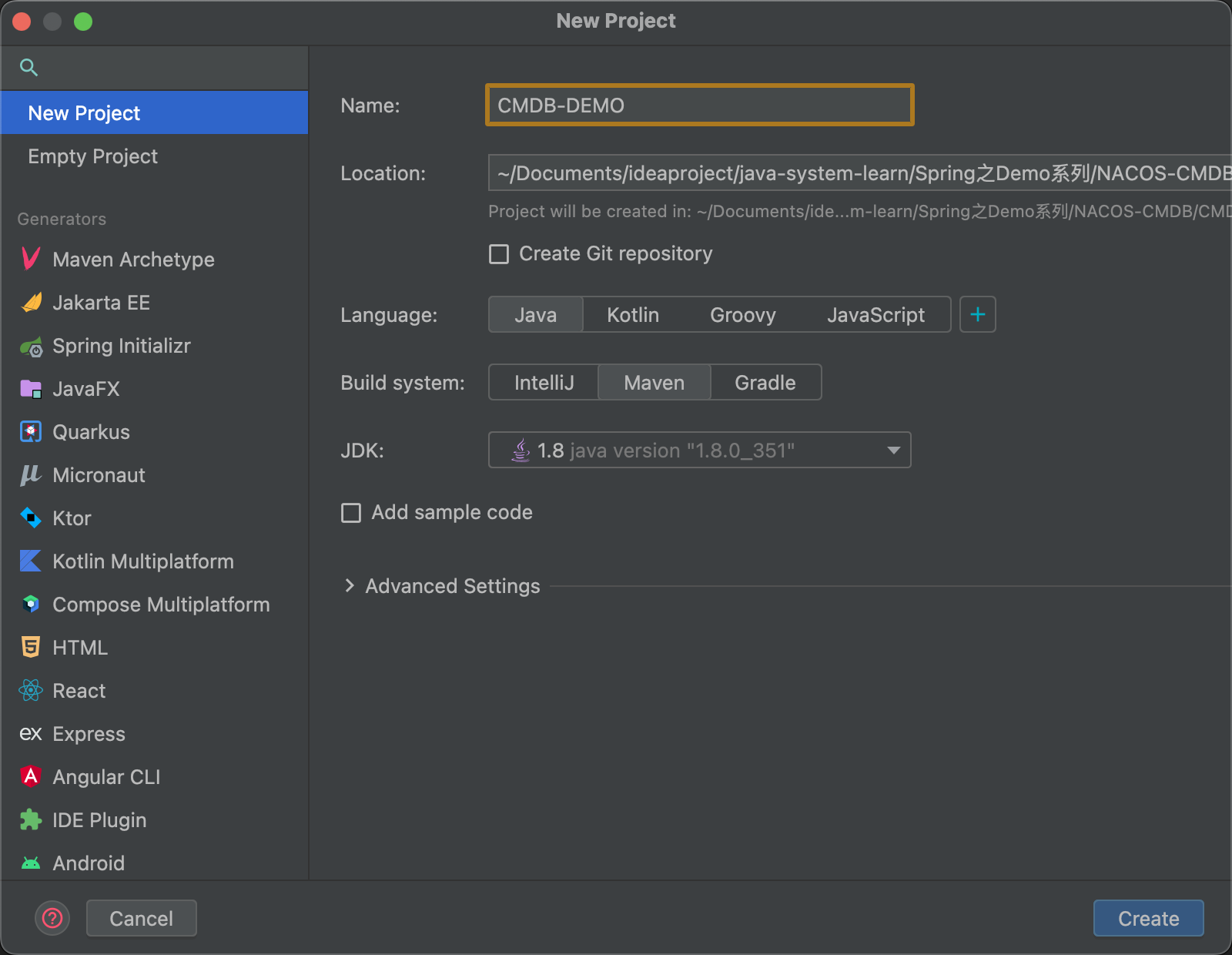Choose IntelliJ build system

544,382
